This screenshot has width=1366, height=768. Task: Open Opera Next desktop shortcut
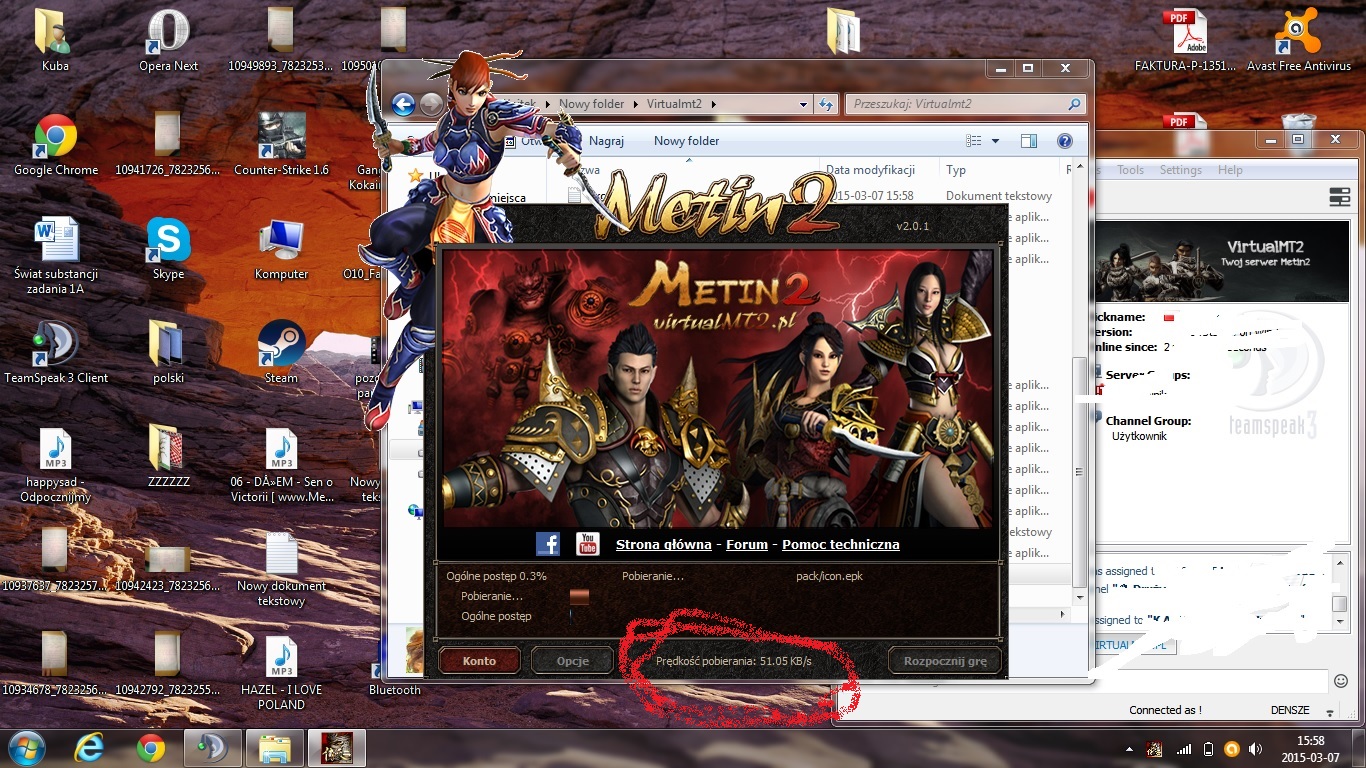point(168,42)
